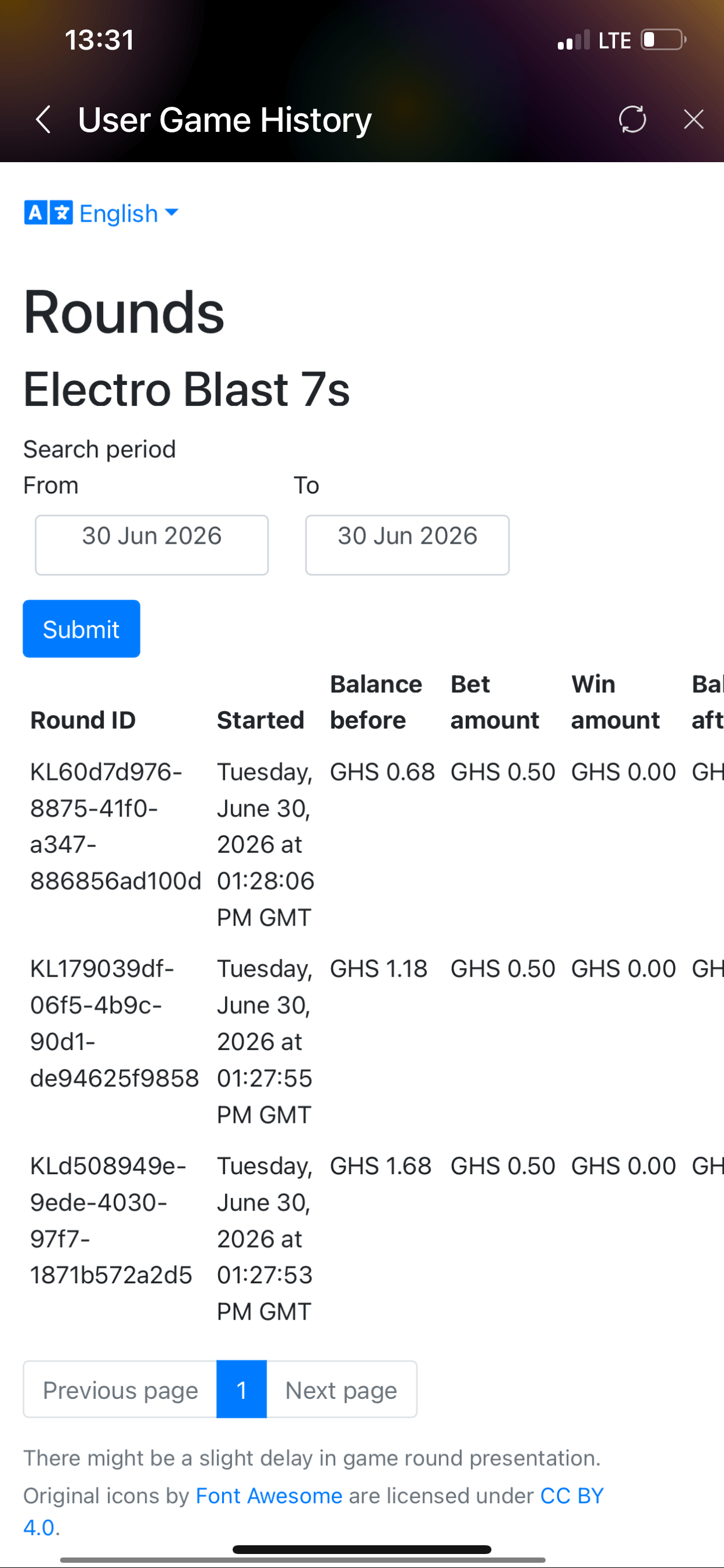
Task: Select page 1 in pagination
Action: point(241,1389)
